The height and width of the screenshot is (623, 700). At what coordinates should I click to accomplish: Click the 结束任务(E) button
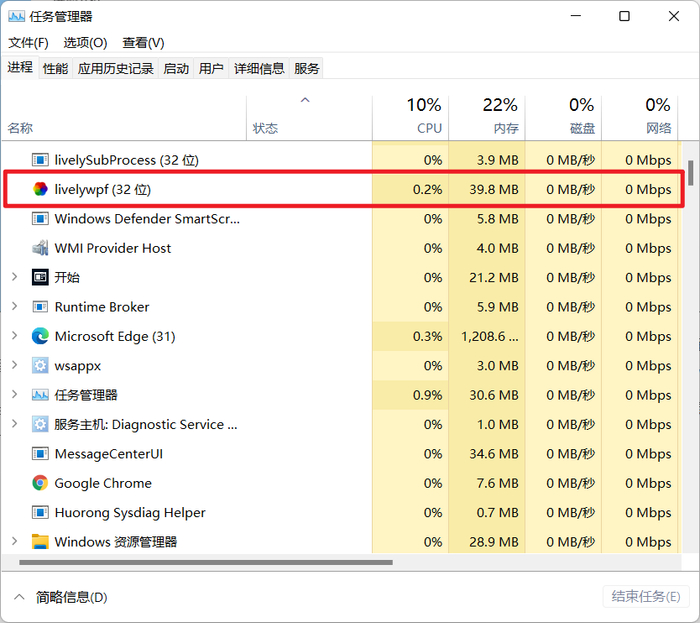(646, 597)
